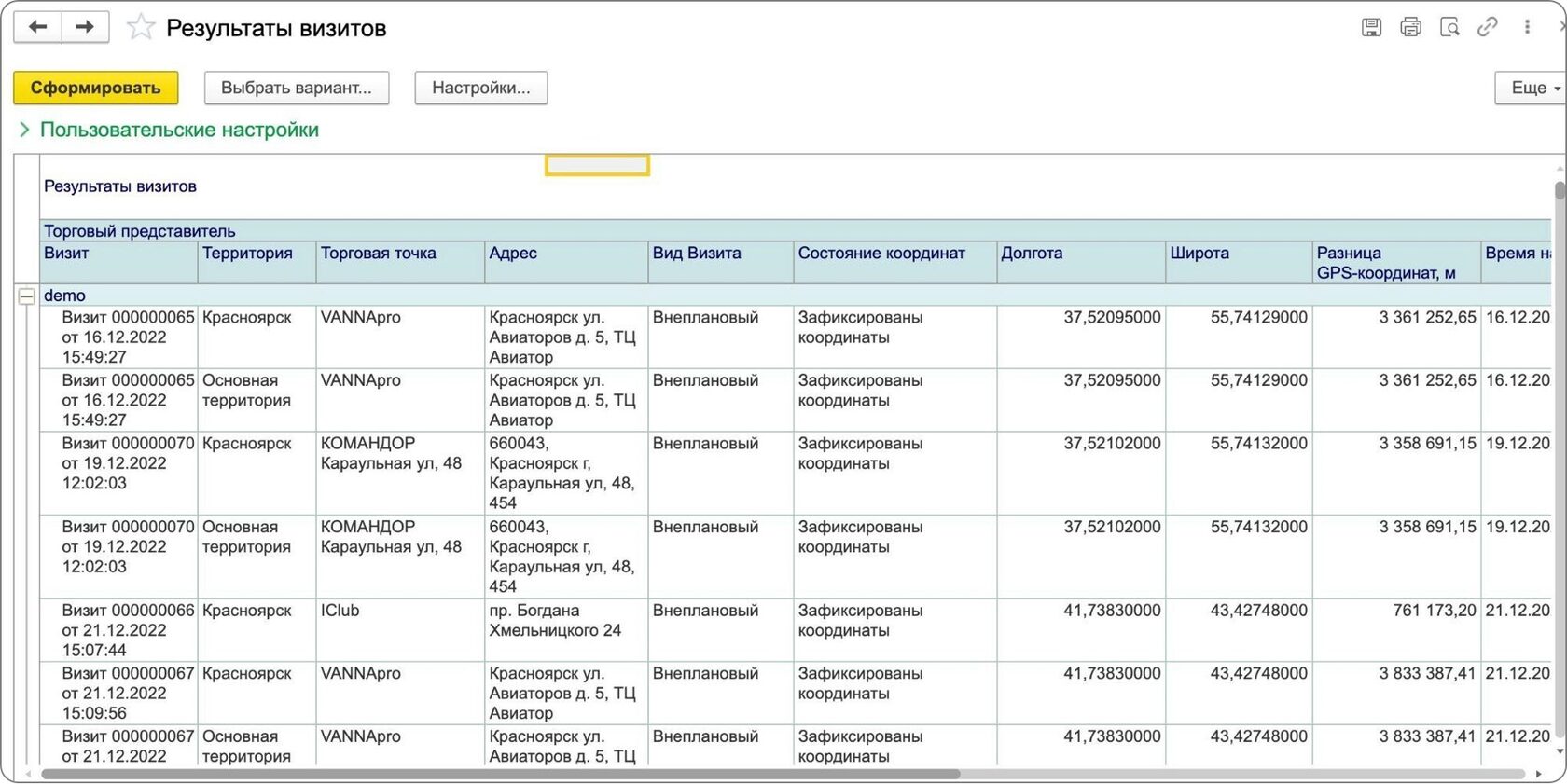This screenshot has height=784, width=1567.
Task: Go forward with the right arrow button
Action: click(x=85, y=27)
